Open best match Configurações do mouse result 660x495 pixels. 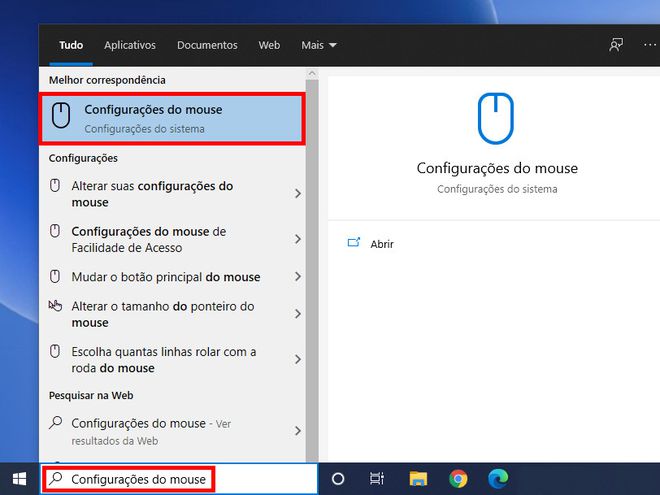(x=172, y=119)
